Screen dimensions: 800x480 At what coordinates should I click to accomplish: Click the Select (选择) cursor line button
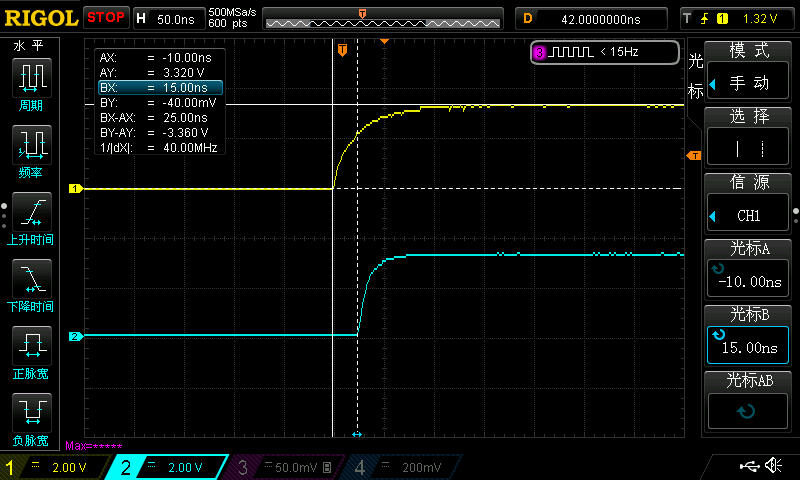[x=747, y=148]
